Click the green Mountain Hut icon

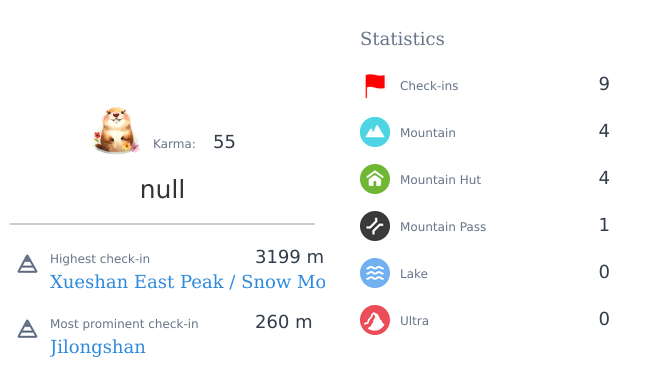375,179
